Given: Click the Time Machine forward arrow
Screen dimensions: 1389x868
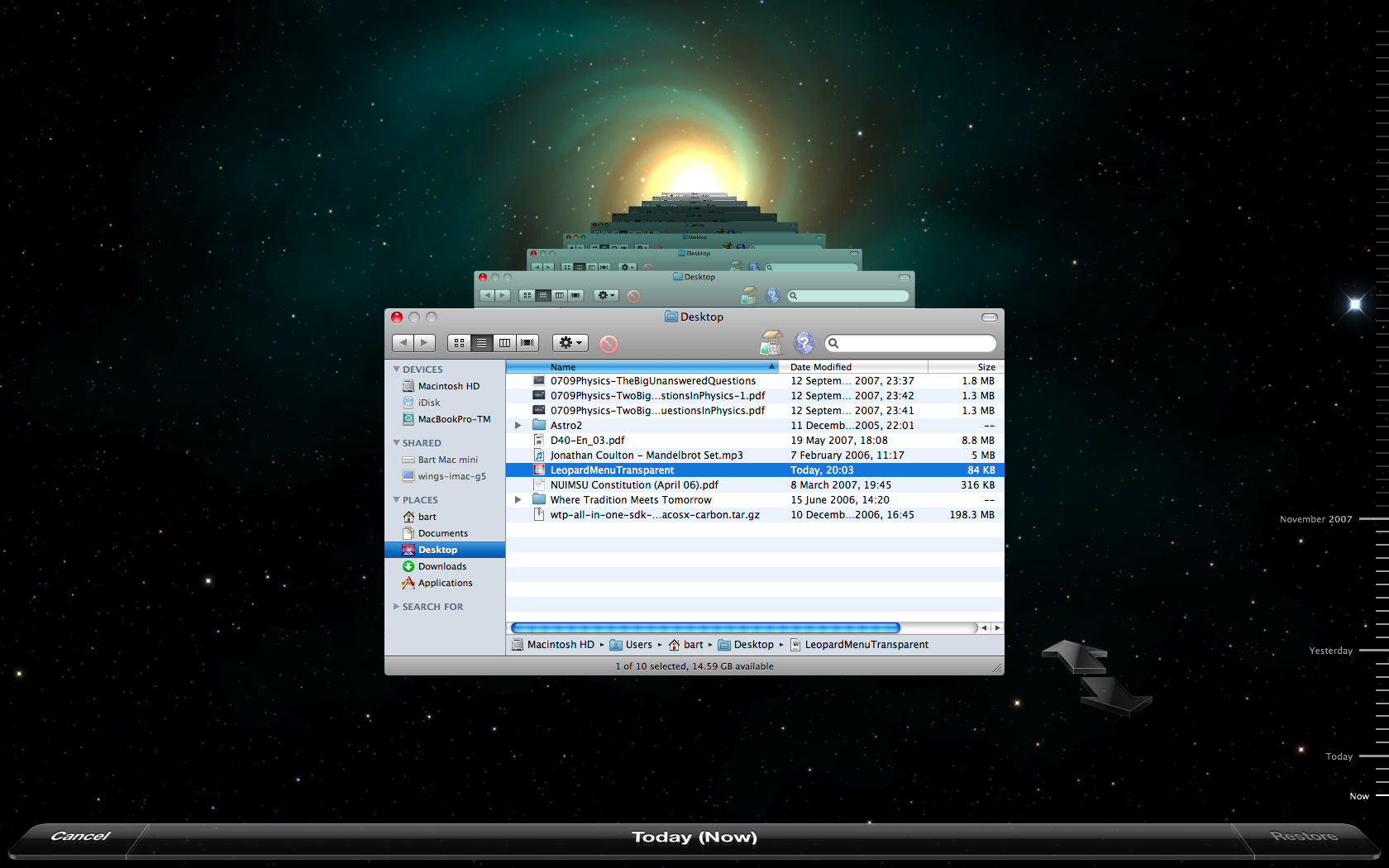Looking at the screenshot, I should click(1116, 695).
